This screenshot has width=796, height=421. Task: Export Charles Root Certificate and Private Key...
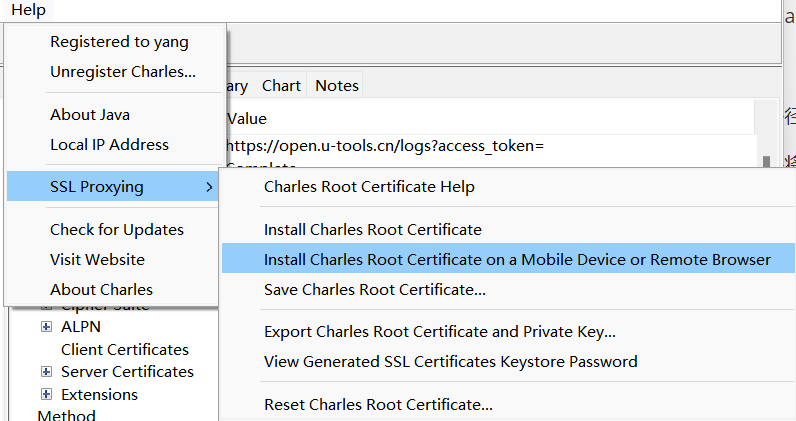tap(440, 332)
